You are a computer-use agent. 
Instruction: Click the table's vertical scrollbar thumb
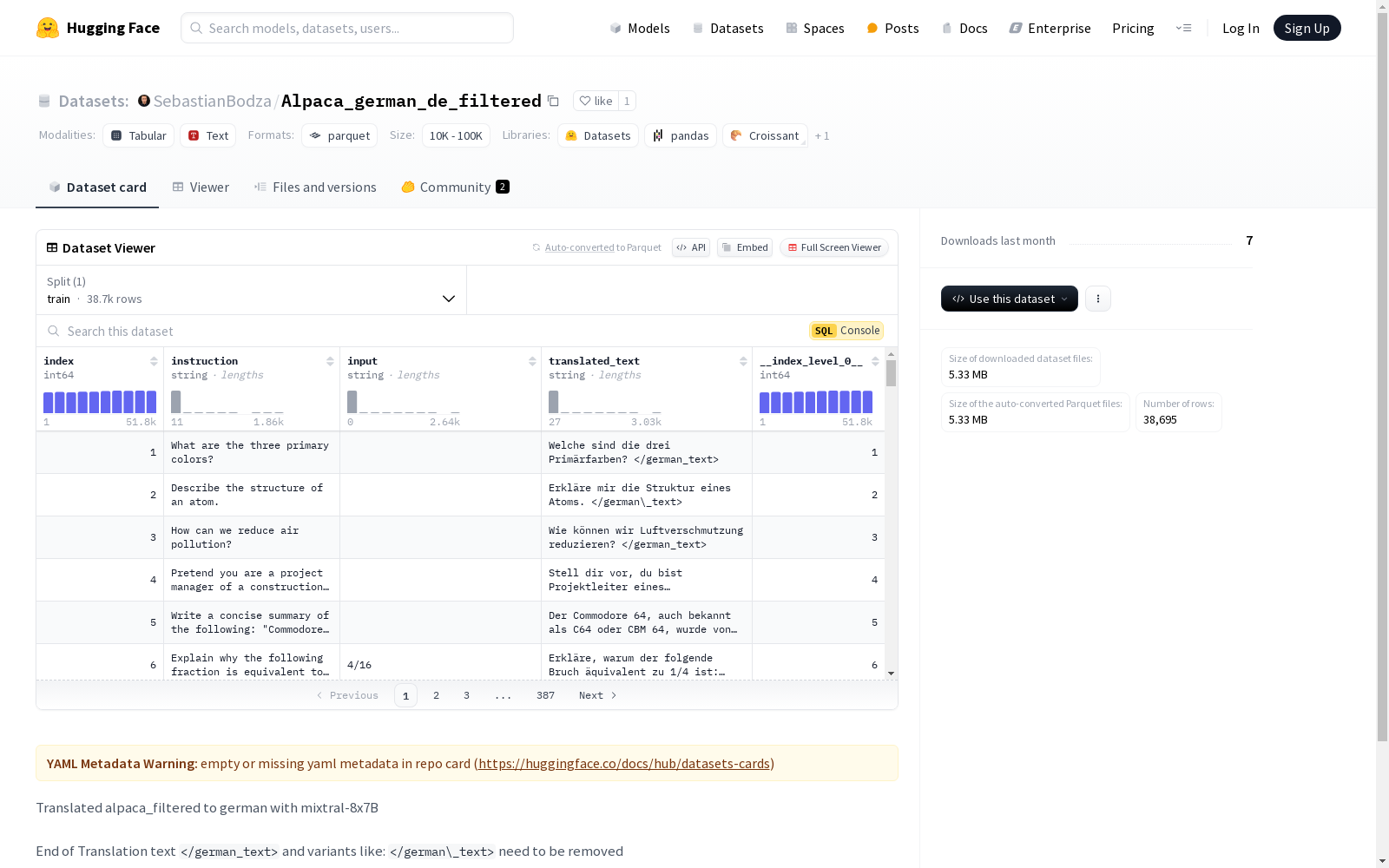coord(891,373)
